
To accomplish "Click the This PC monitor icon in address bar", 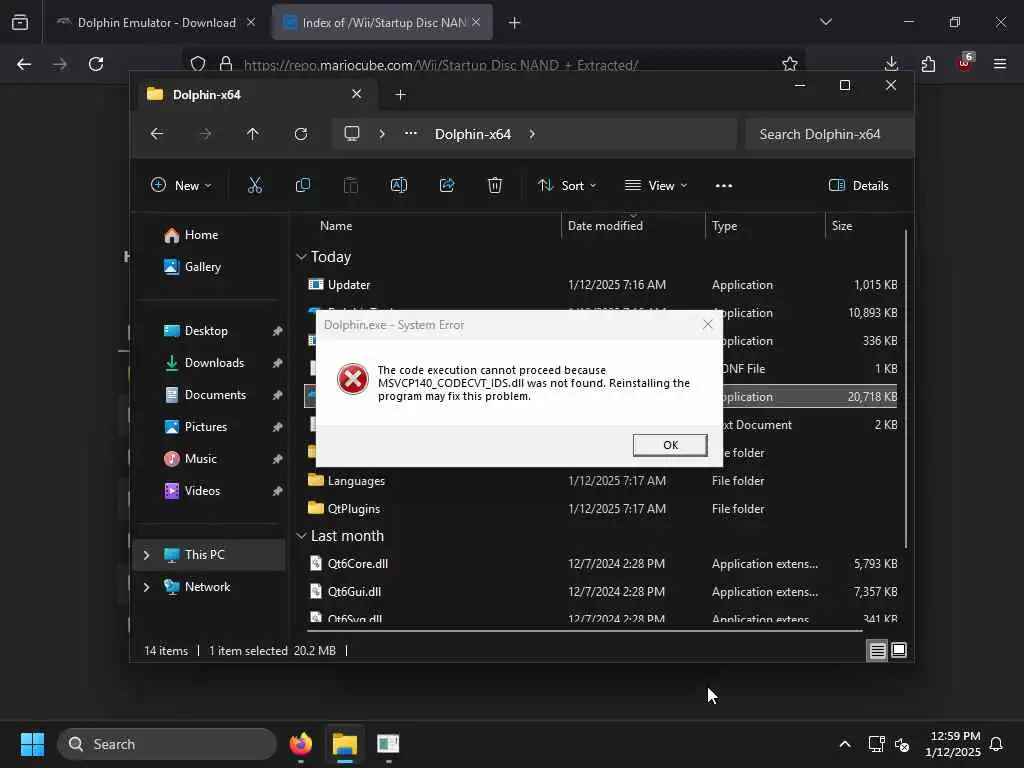I will tap(352, 134).
